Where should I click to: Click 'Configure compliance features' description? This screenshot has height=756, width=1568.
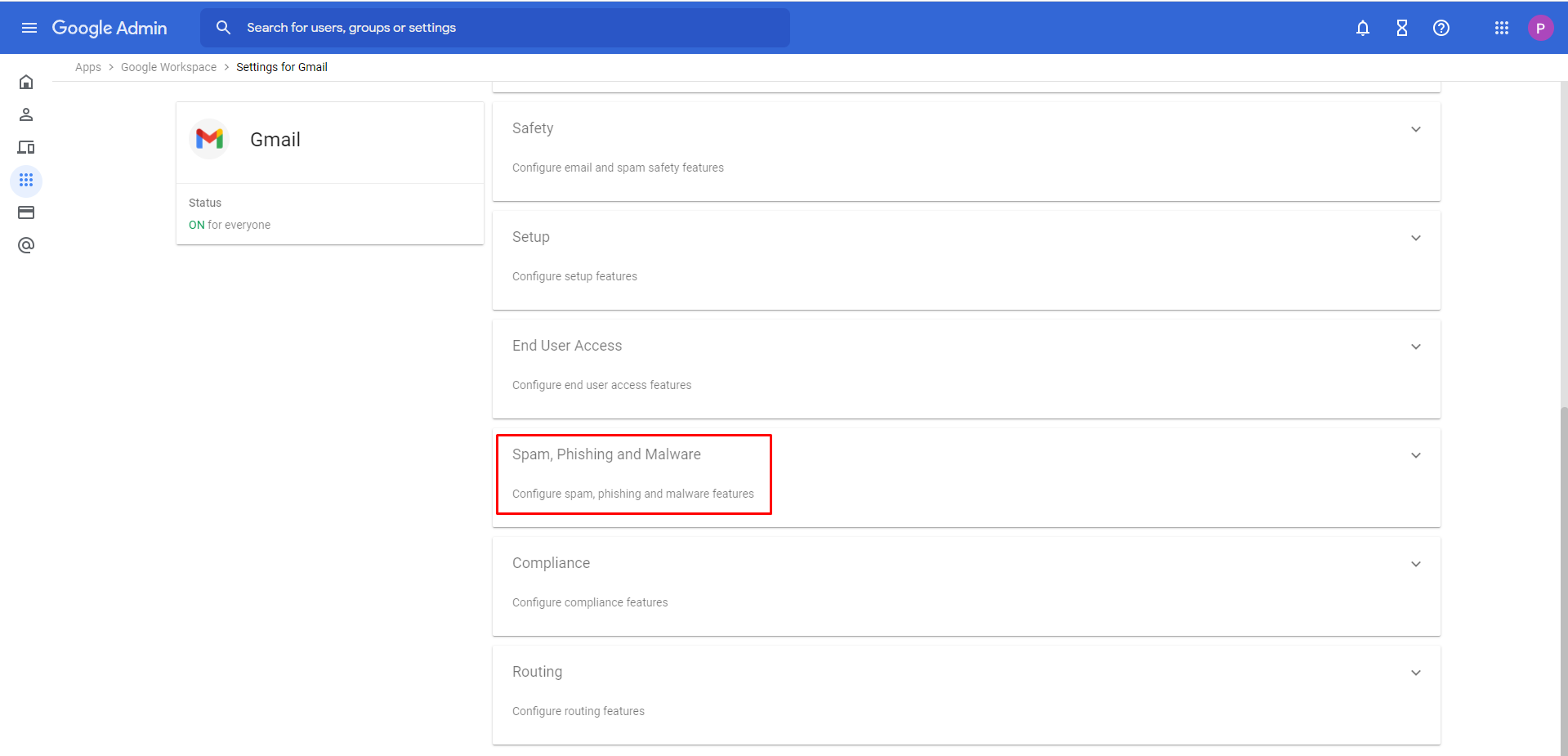pos(590,602)
